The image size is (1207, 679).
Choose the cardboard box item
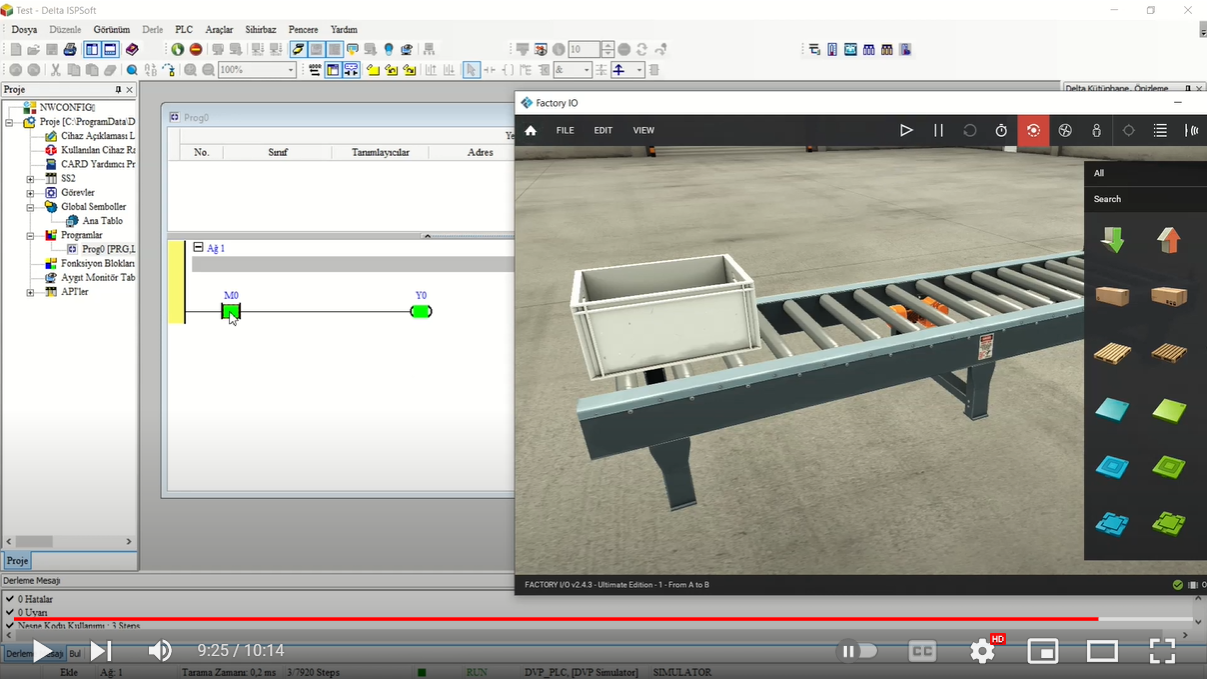1112,295
